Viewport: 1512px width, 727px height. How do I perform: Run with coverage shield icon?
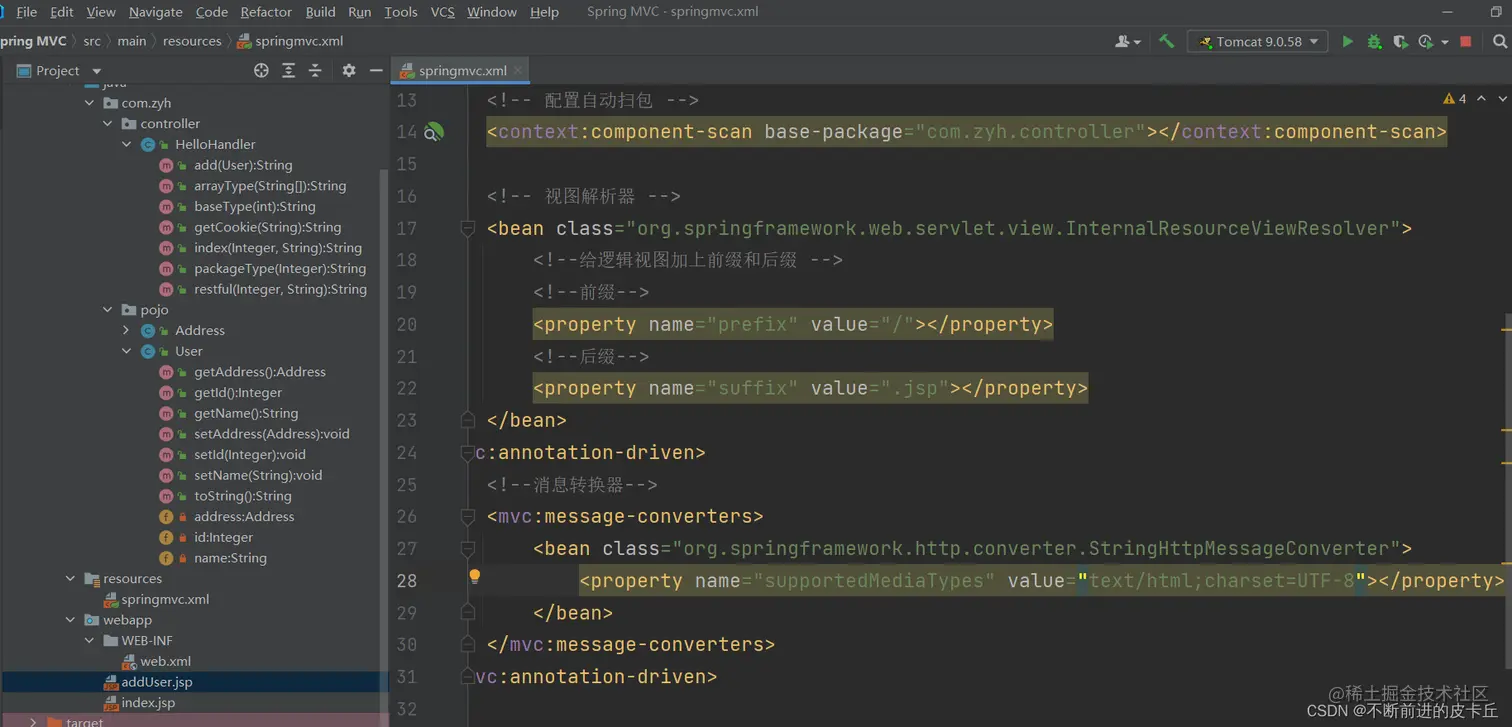[x=1400, y=41]
